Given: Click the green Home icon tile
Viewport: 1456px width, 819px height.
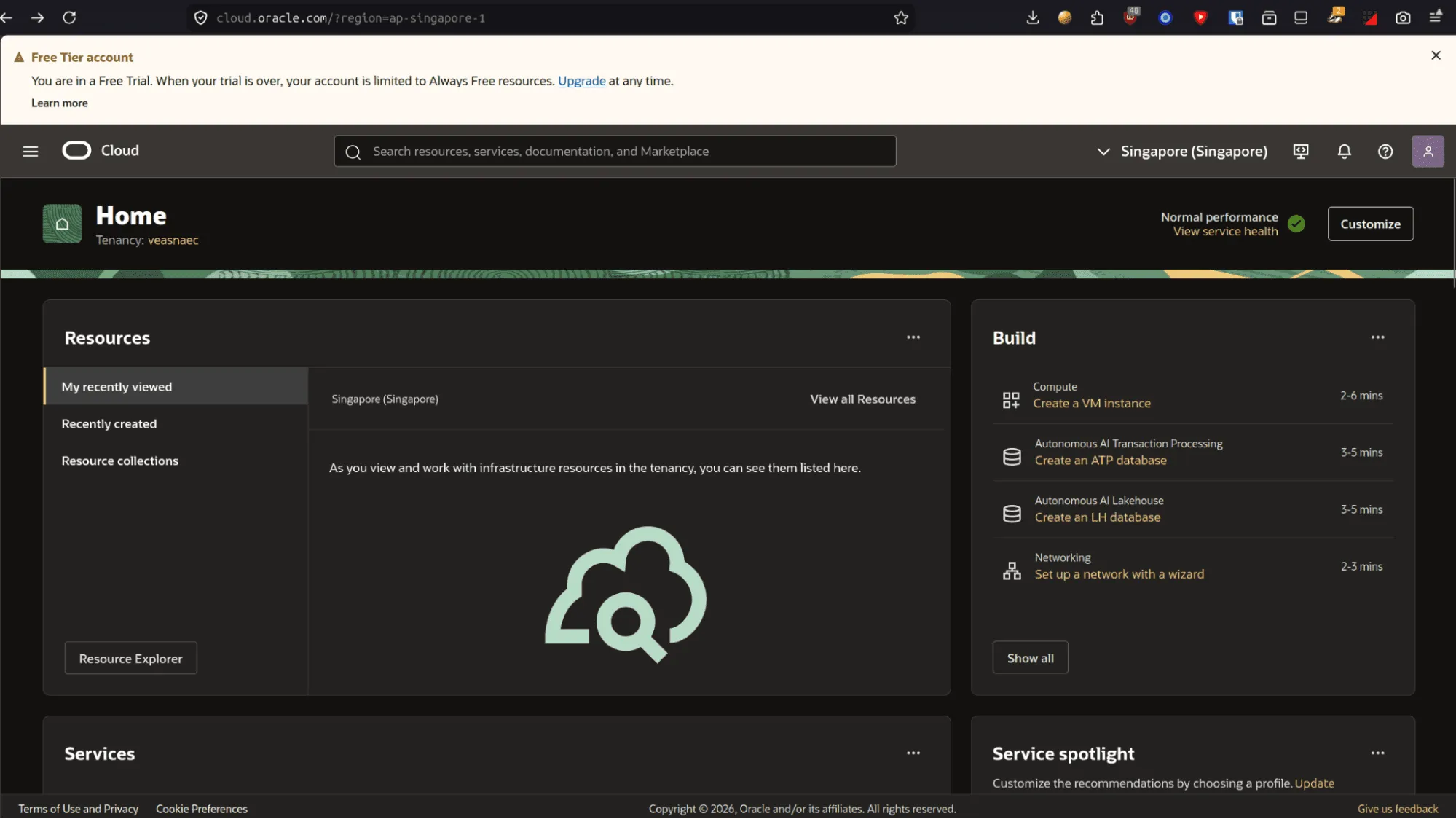Looking at the screenshot, I should (62, 224).
